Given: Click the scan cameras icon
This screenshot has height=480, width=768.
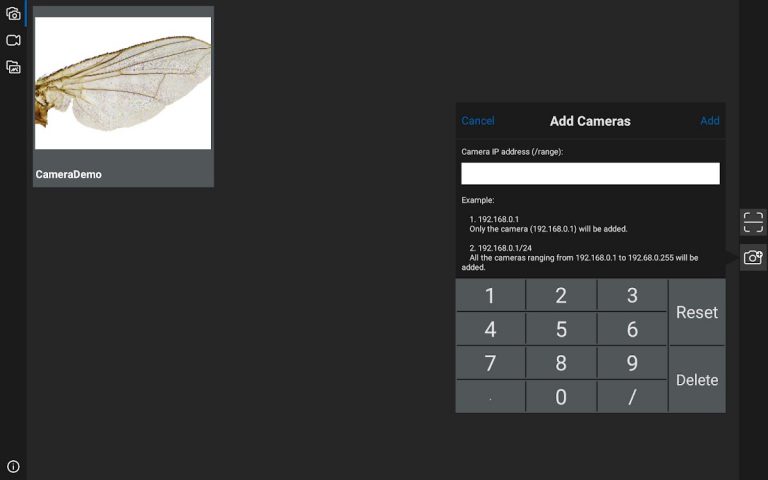Looking at the screenshot, I should tap(753, 222).
